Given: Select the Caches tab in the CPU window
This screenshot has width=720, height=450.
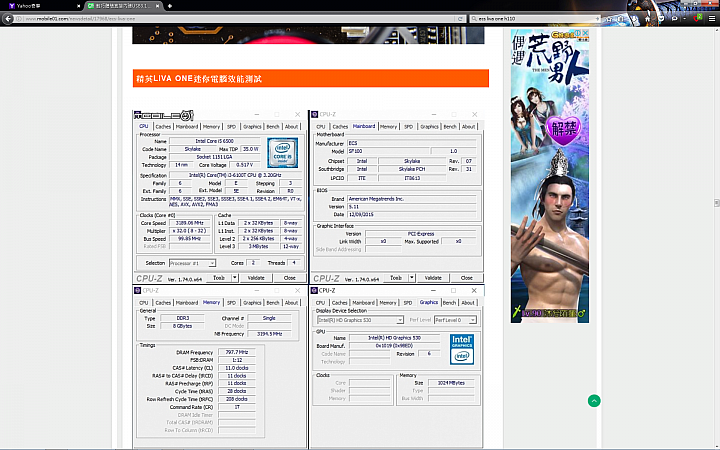Looking at the screenshot, I should 163,127.
